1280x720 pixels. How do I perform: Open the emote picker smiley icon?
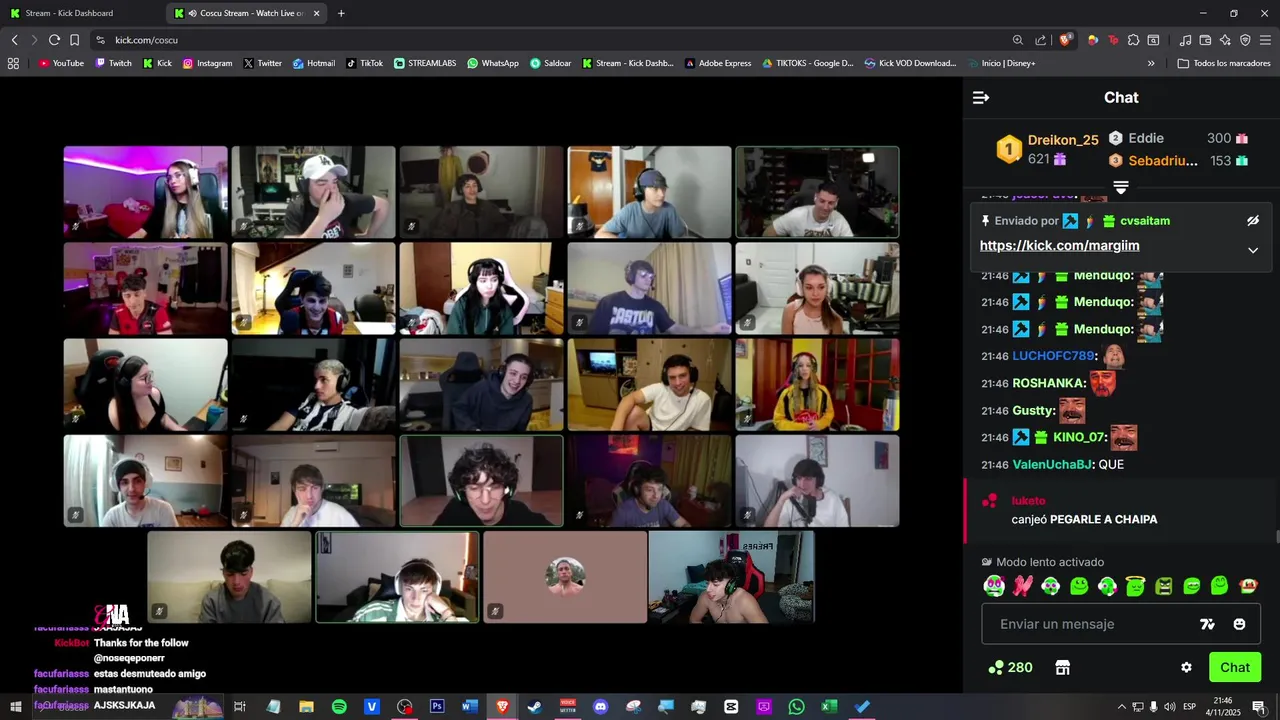[x=1239, y=624]
